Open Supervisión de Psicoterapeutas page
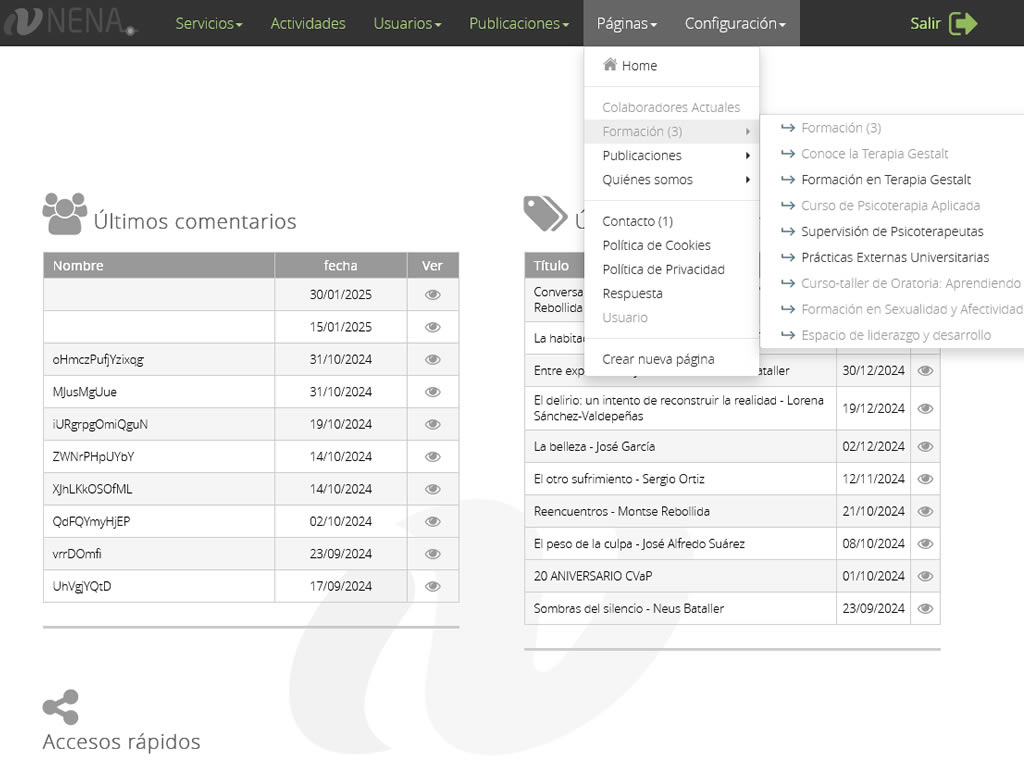Screen dimensions: 1024x768 (x=892, y=231)
